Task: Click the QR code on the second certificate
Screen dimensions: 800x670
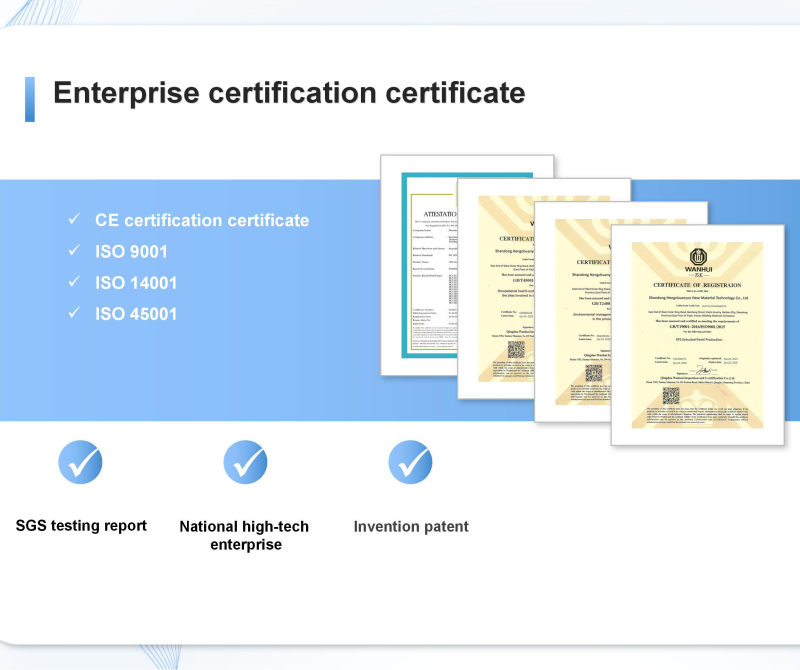Action: tap(516, 349)
